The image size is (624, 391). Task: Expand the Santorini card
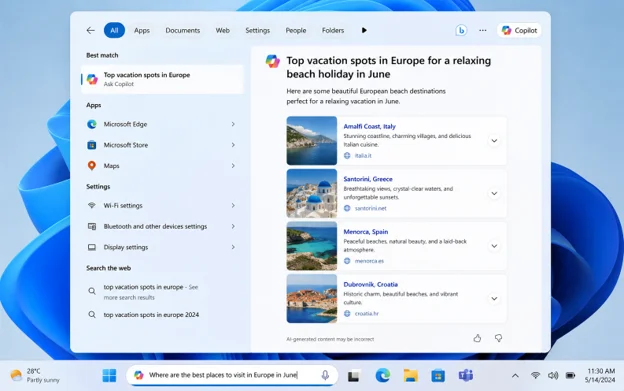(x=494, y=193)
